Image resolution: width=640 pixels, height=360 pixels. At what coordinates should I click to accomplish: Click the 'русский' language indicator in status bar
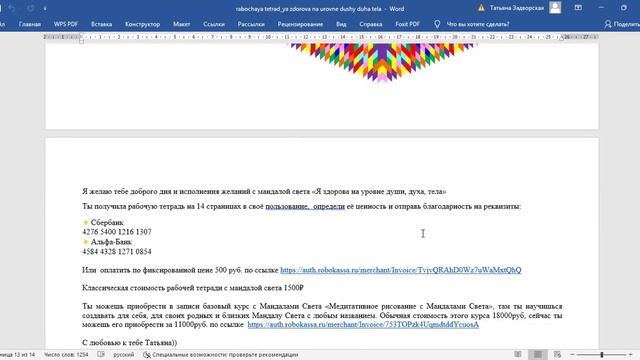point(124,355)
